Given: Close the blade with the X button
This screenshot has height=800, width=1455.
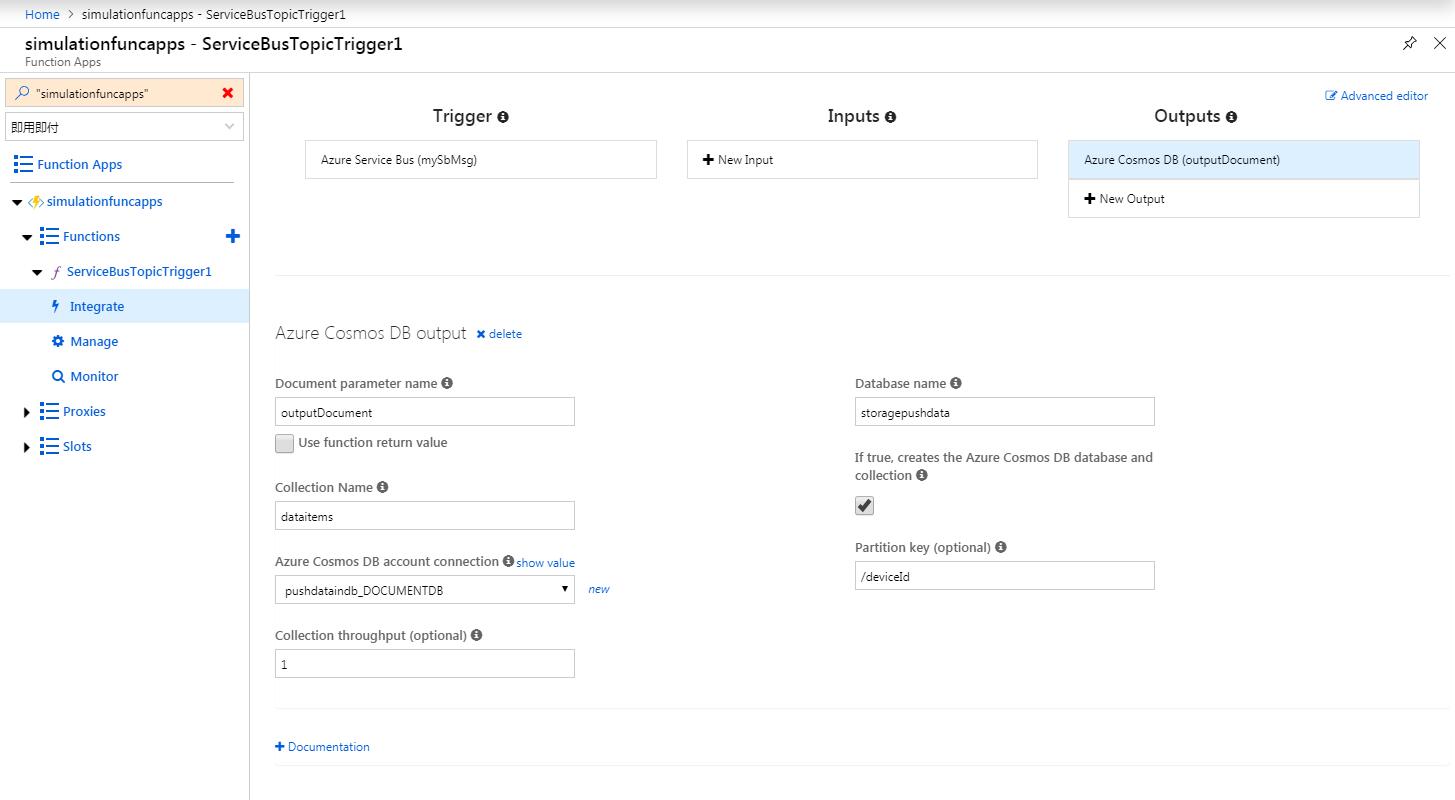Looking at the screenshot, I should coord(1440,43).
